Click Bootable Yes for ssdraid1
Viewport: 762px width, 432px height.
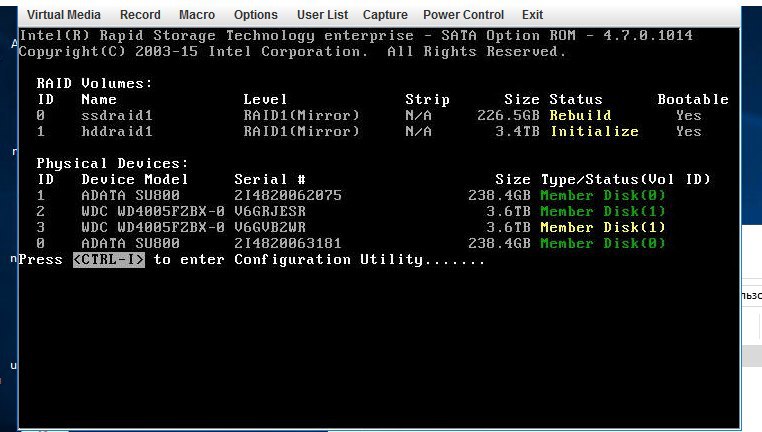pos(689,116)
